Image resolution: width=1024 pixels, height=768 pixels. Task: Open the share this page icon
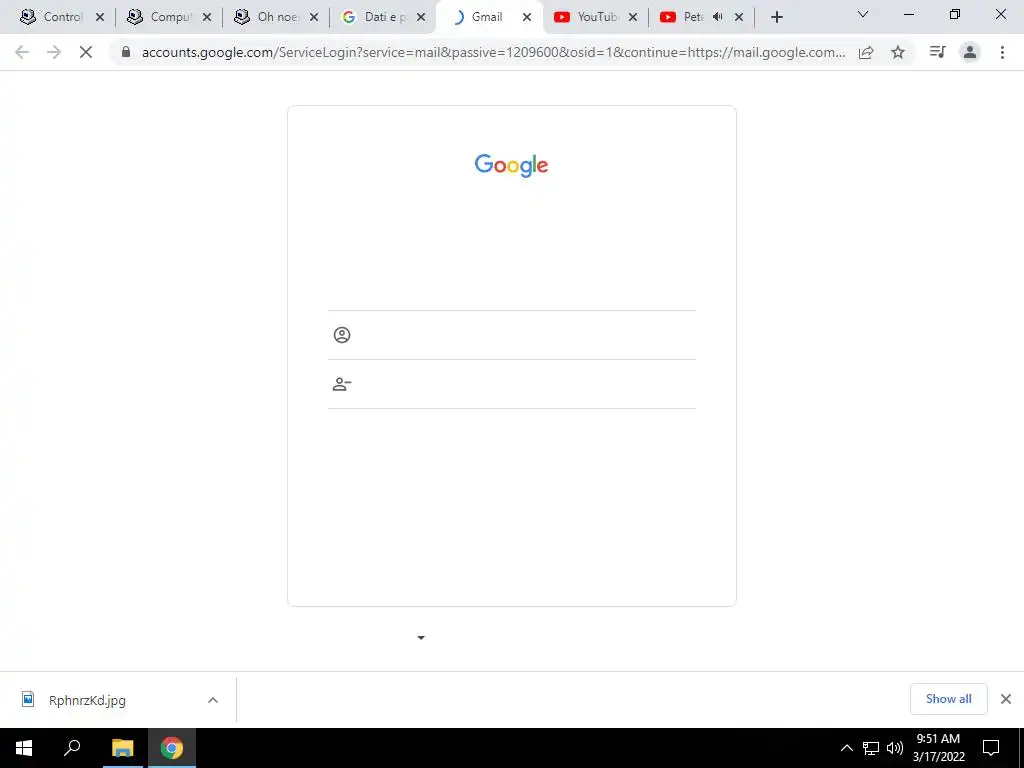click(866, 52)
